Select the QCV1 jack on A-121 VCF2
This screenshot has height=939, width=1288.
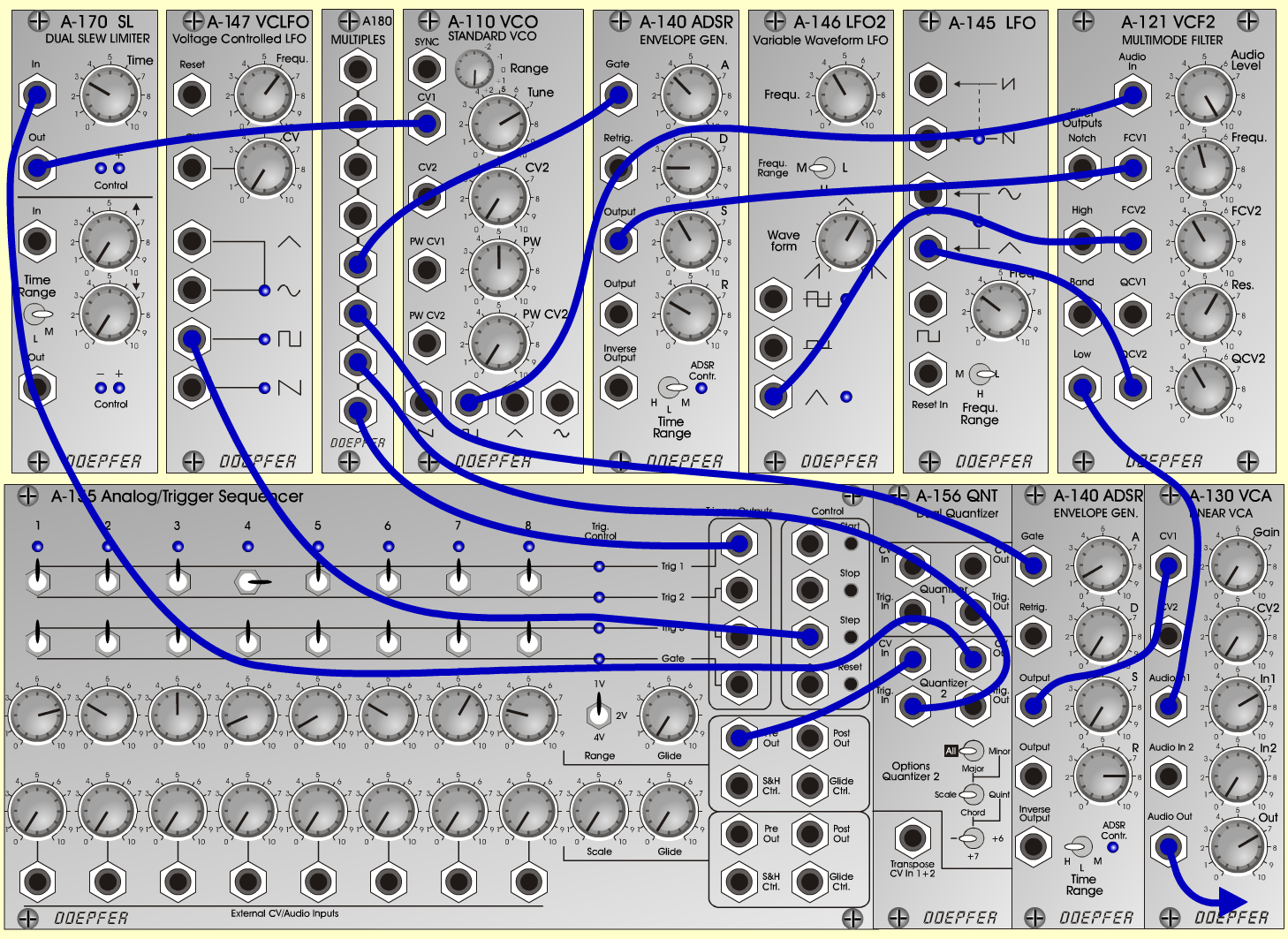(1133, 314)
